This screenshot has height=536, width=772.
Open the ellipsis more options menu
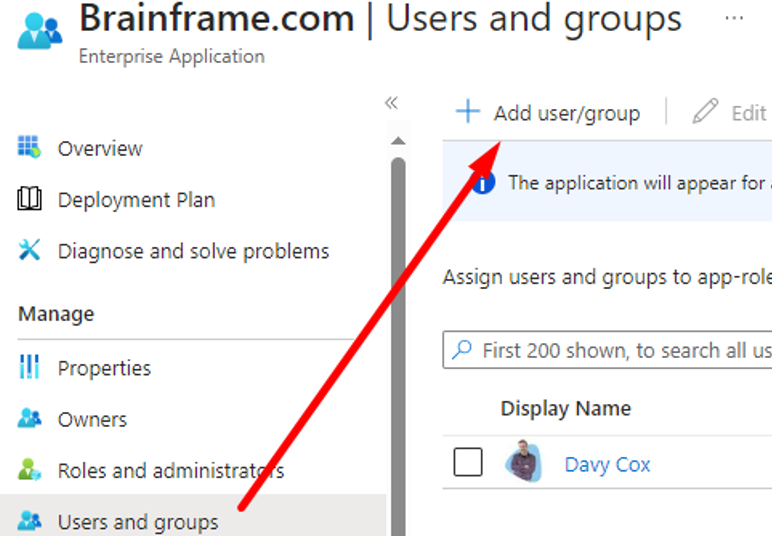[734, 19]
